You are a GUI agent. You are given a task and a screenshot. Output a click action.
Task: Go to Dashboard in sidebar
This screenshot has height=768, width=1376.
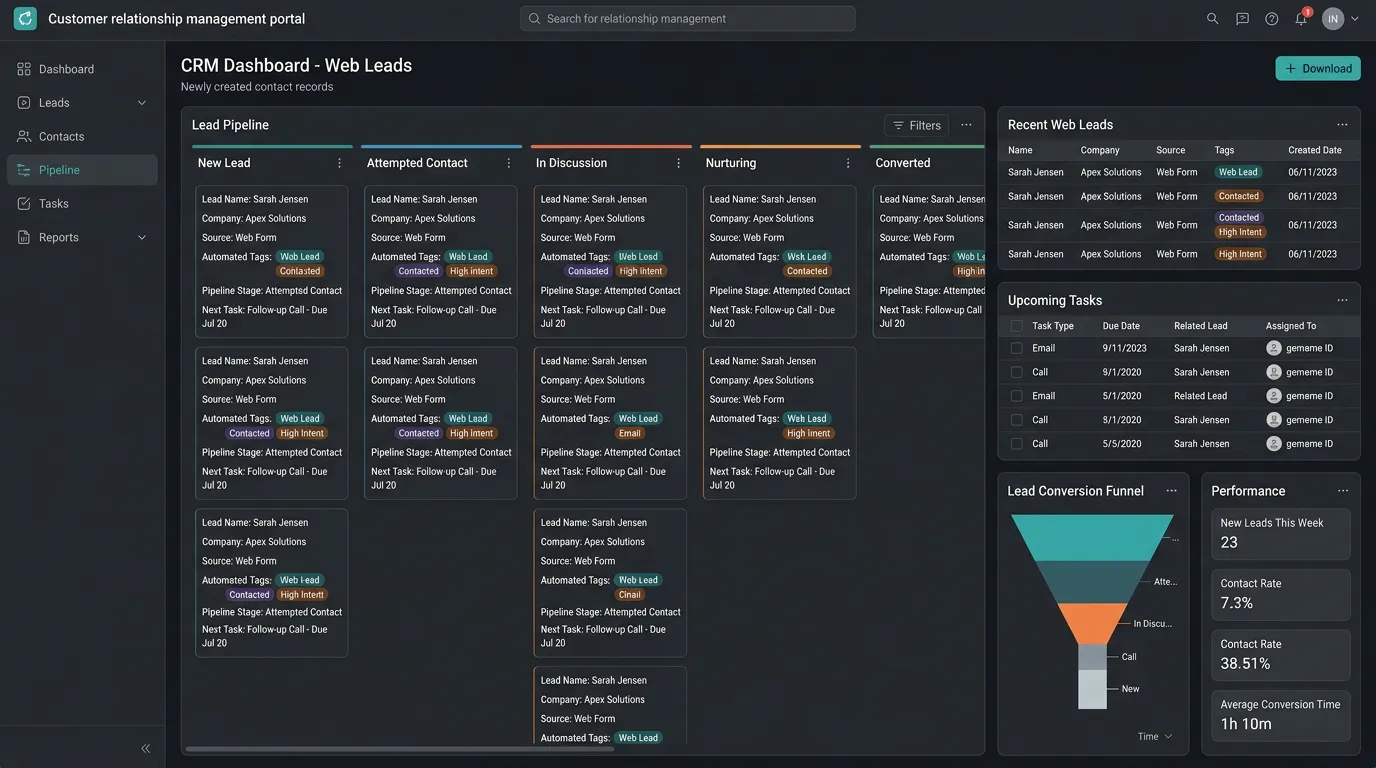pyautogui.click(x=82, y=69)
